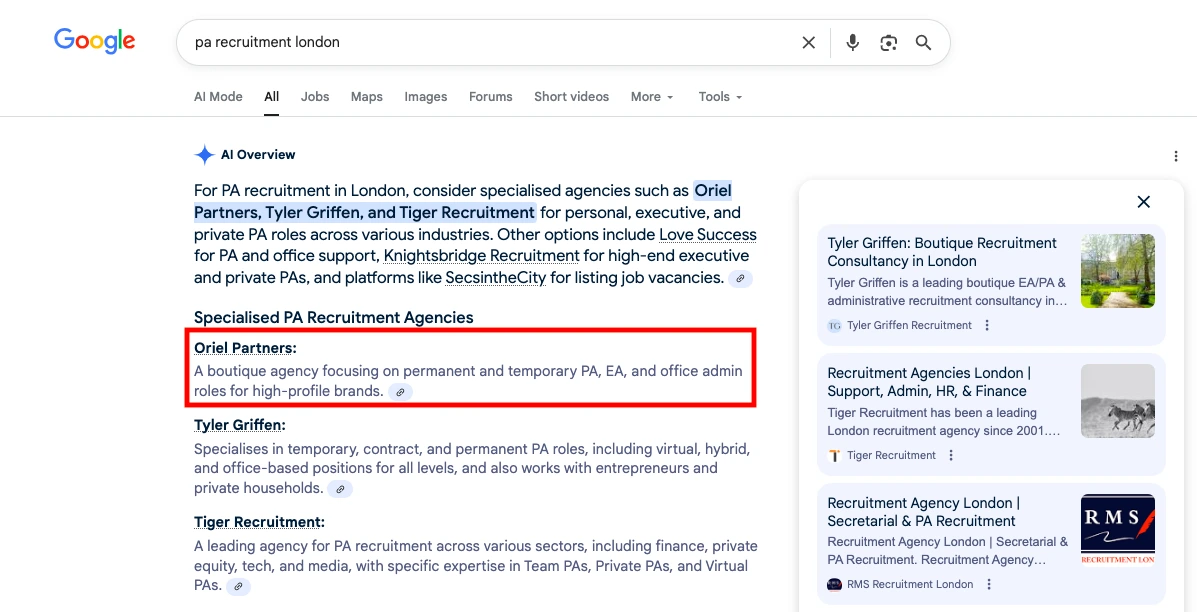This screenshot has height=612, width=1197.
Task: Open the Love Success link
Action: click(x=707, y=235)
